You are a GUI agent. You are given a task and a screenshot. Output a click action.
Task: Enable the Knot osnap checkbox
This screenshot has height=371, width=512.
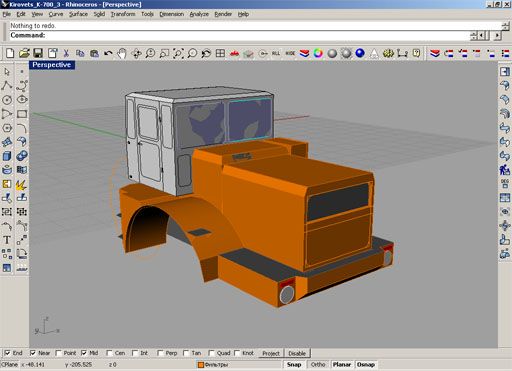(x=237, y=353)
